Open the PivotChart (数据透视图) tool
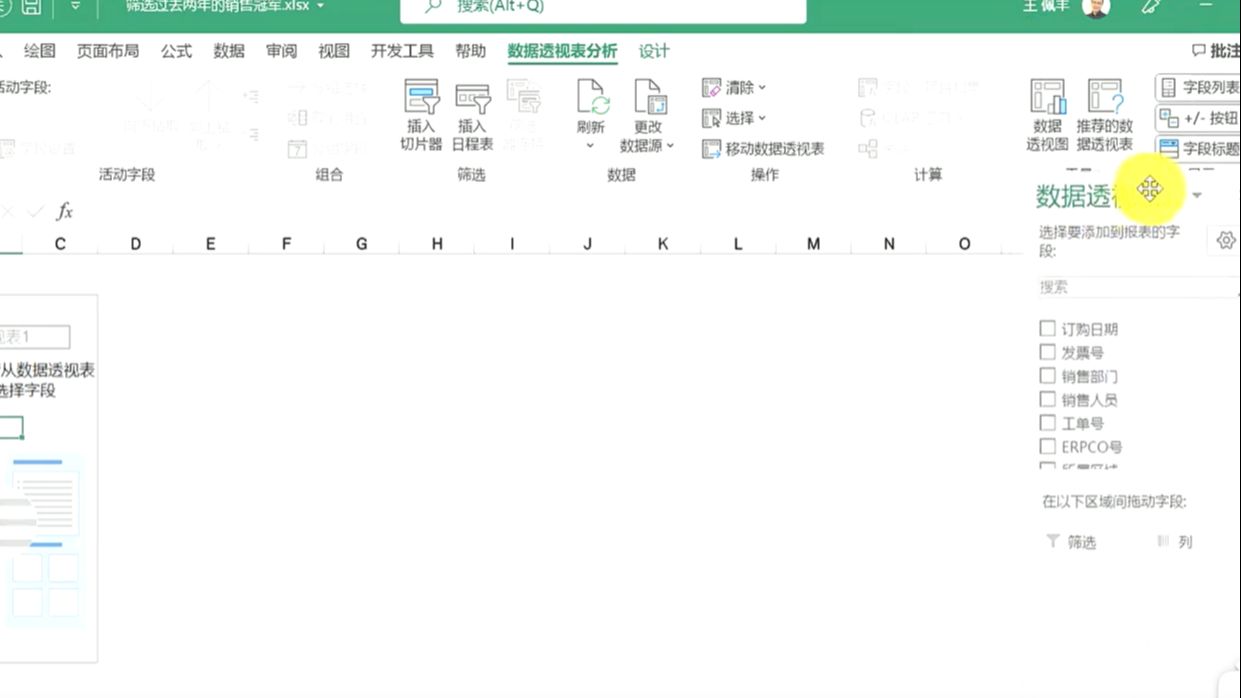 (x=1046, y=110)
